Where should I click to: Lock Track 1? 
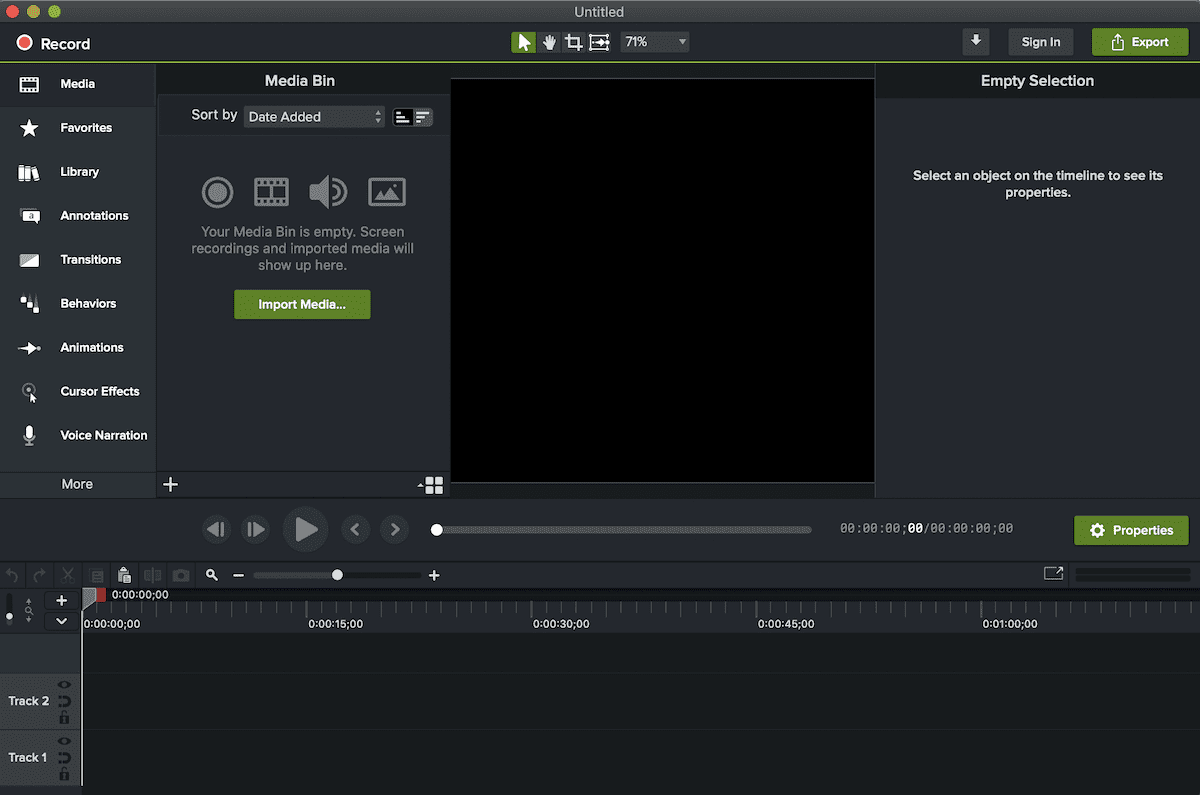pyautogui.click(x=64, y=773)
